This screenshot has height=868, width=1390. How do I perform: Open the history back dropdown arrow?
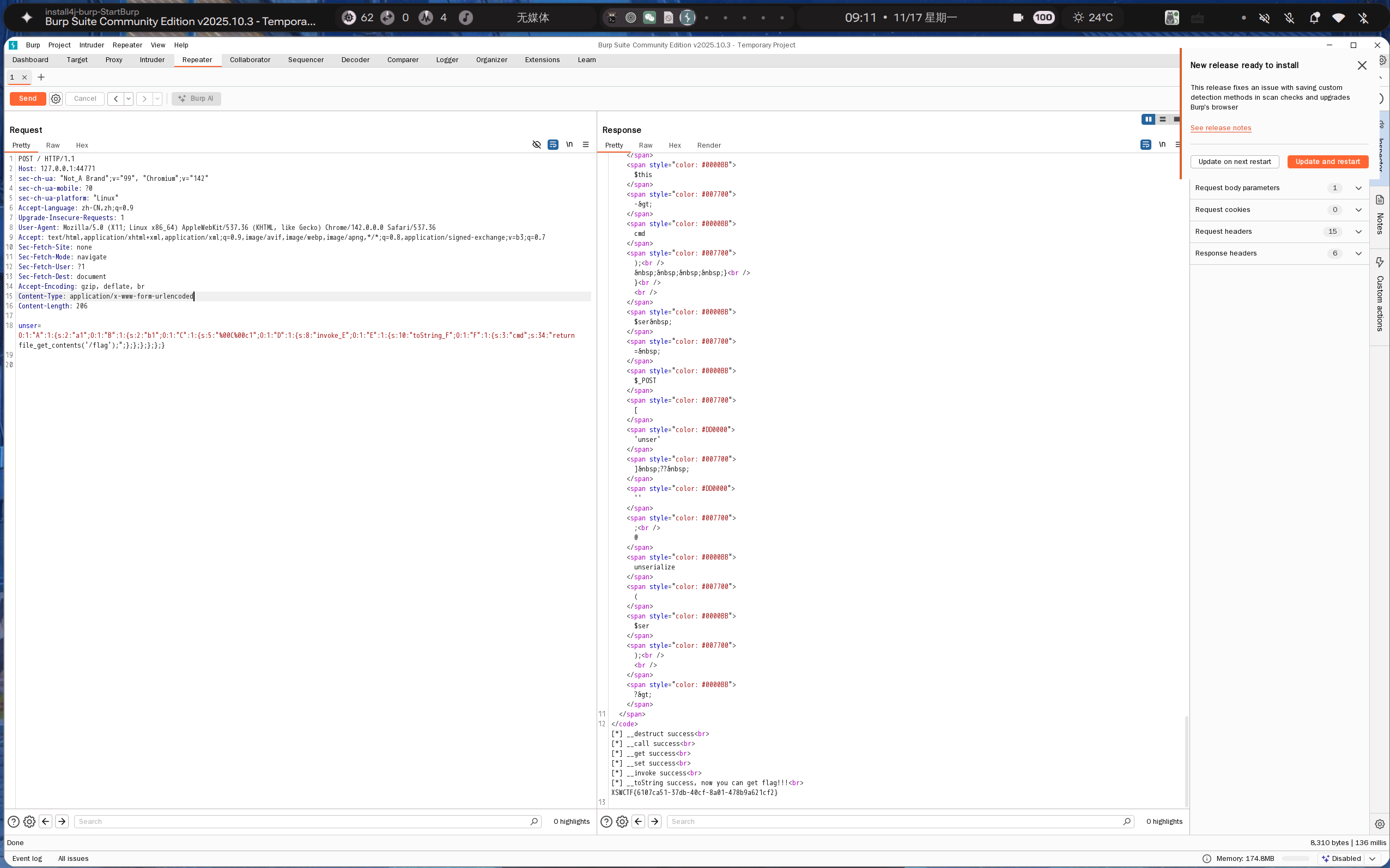129,99
